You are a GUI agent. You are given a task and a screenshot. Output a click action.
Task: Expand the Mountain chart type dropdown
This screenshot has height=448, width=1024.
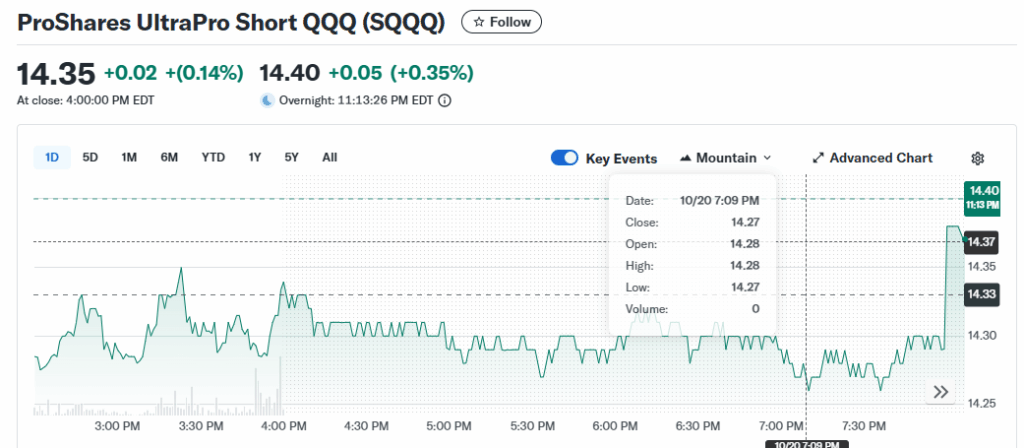click(x=767, y=158)
